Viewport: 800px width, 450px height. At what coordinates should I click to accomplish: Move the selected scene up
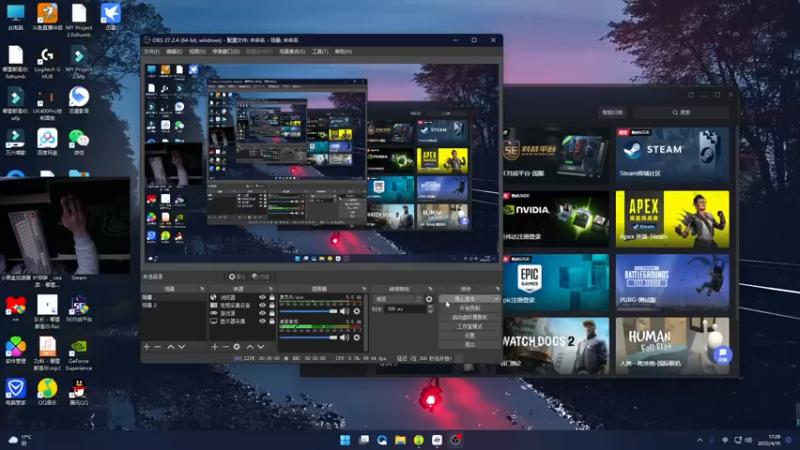(x=170, y=347)
